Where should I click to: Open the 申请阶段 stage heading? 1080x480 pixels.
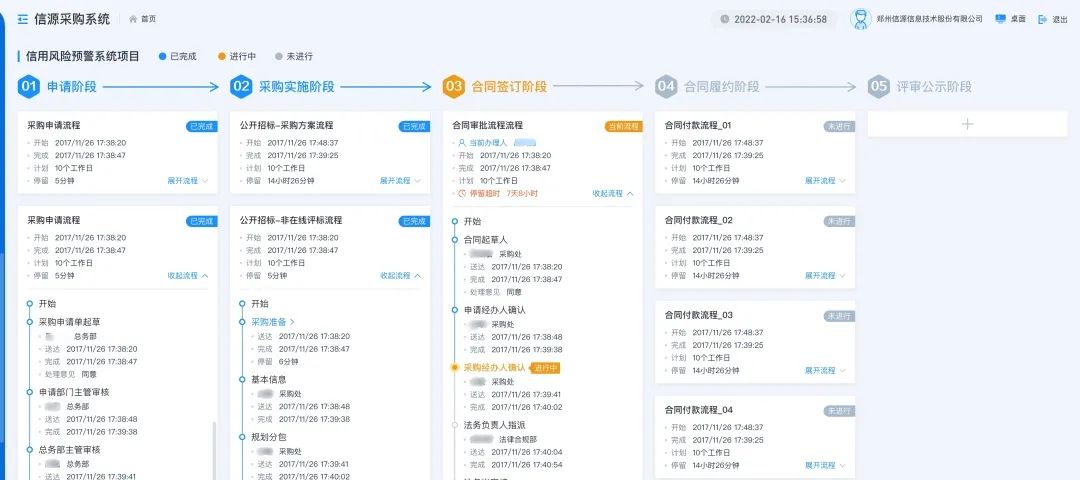point(72,87)
